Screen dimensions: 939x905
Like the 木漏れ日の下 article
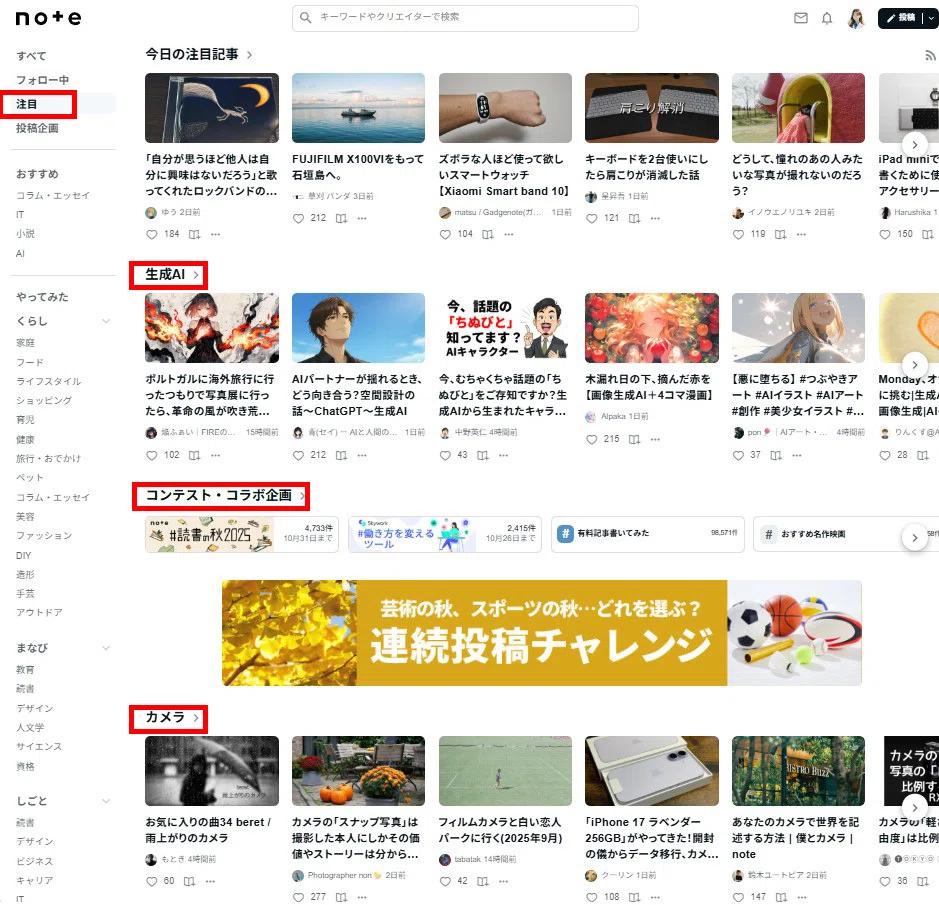(591, 439)
